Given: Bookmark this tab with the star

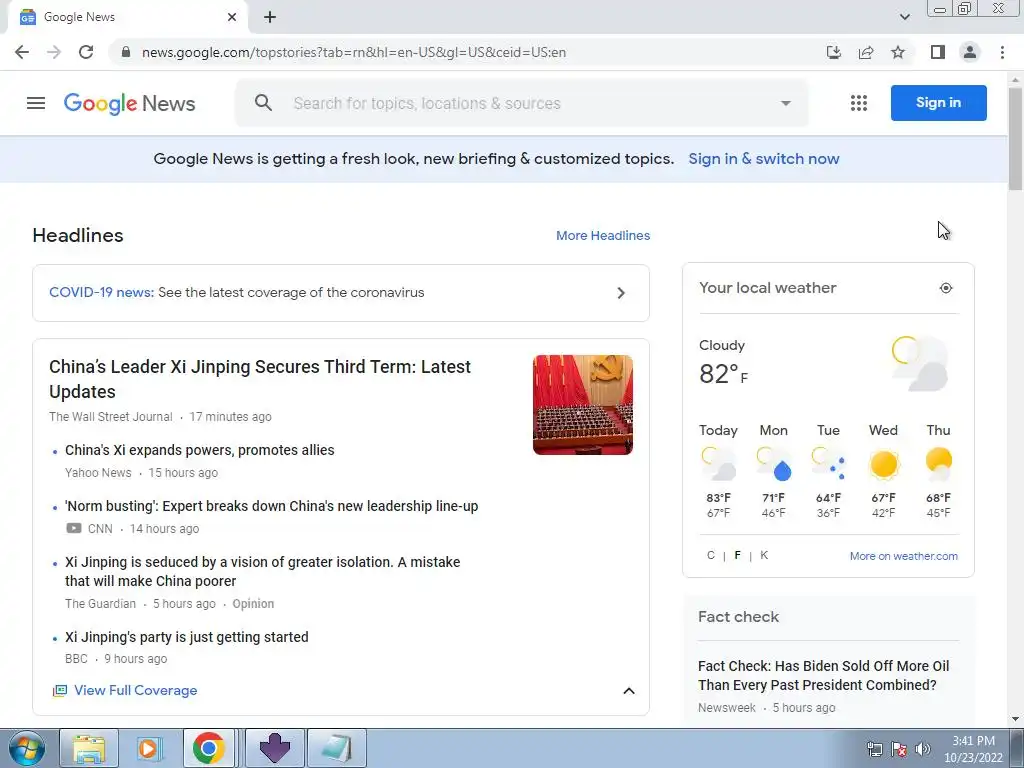Looking at the screenshot, I should (898, 52).
